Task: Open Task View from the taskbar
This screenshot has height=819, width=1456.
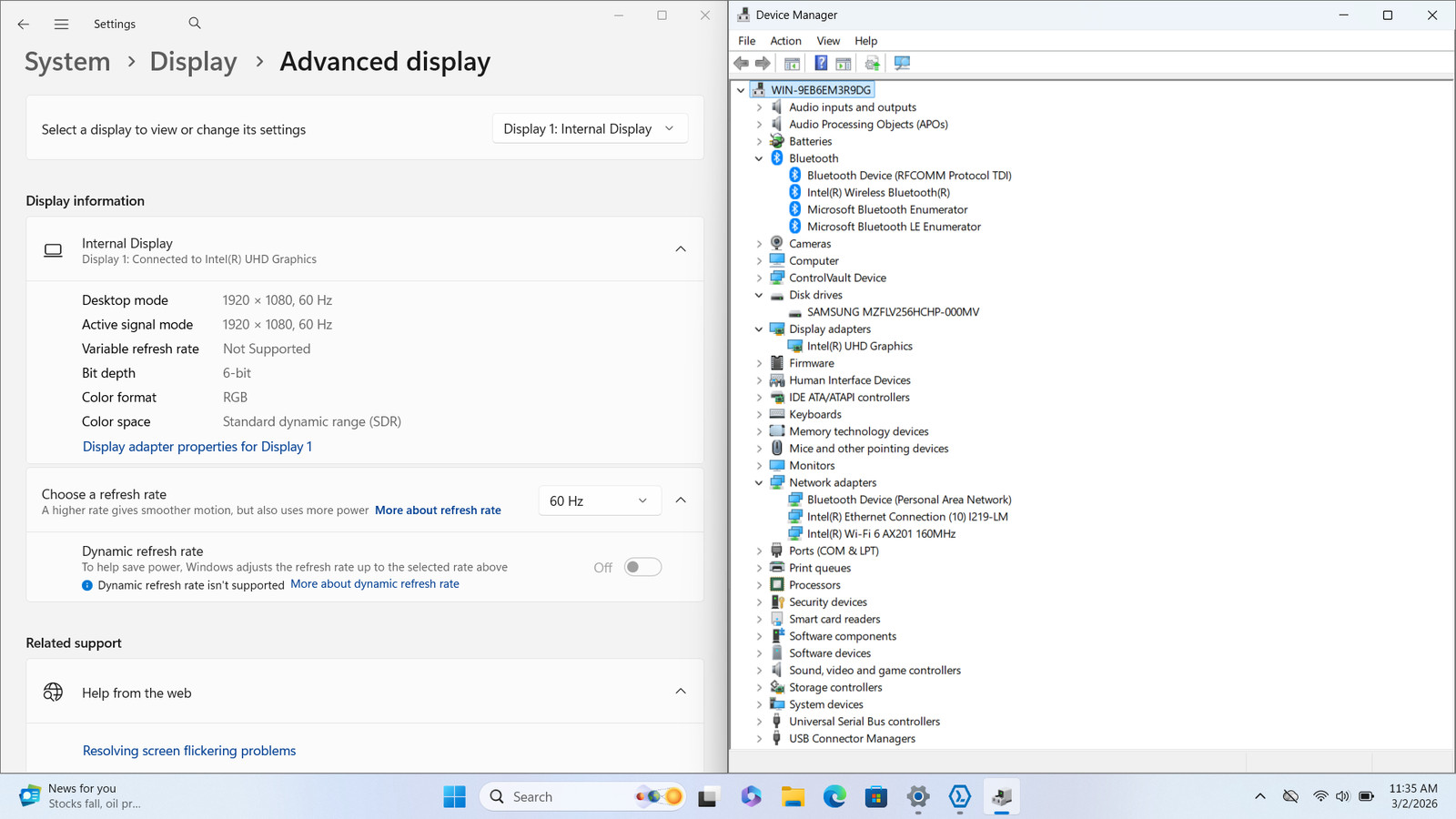Action: pos(708,797)
